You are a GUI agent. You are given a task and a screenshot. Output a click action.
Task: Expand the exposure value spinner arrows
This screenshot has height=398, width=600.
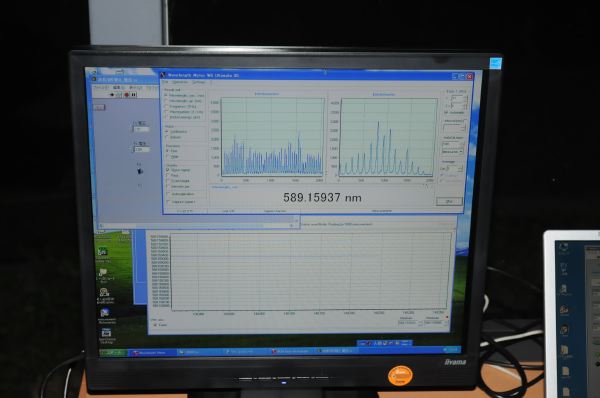(465, 98)
